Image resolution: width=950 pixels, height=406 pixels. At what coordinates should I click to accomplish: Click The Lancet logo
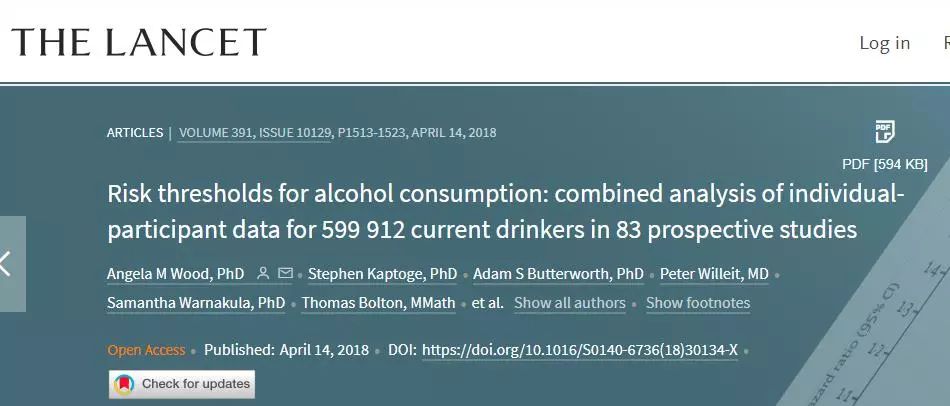pyautogui.click(x=138, y=42)
